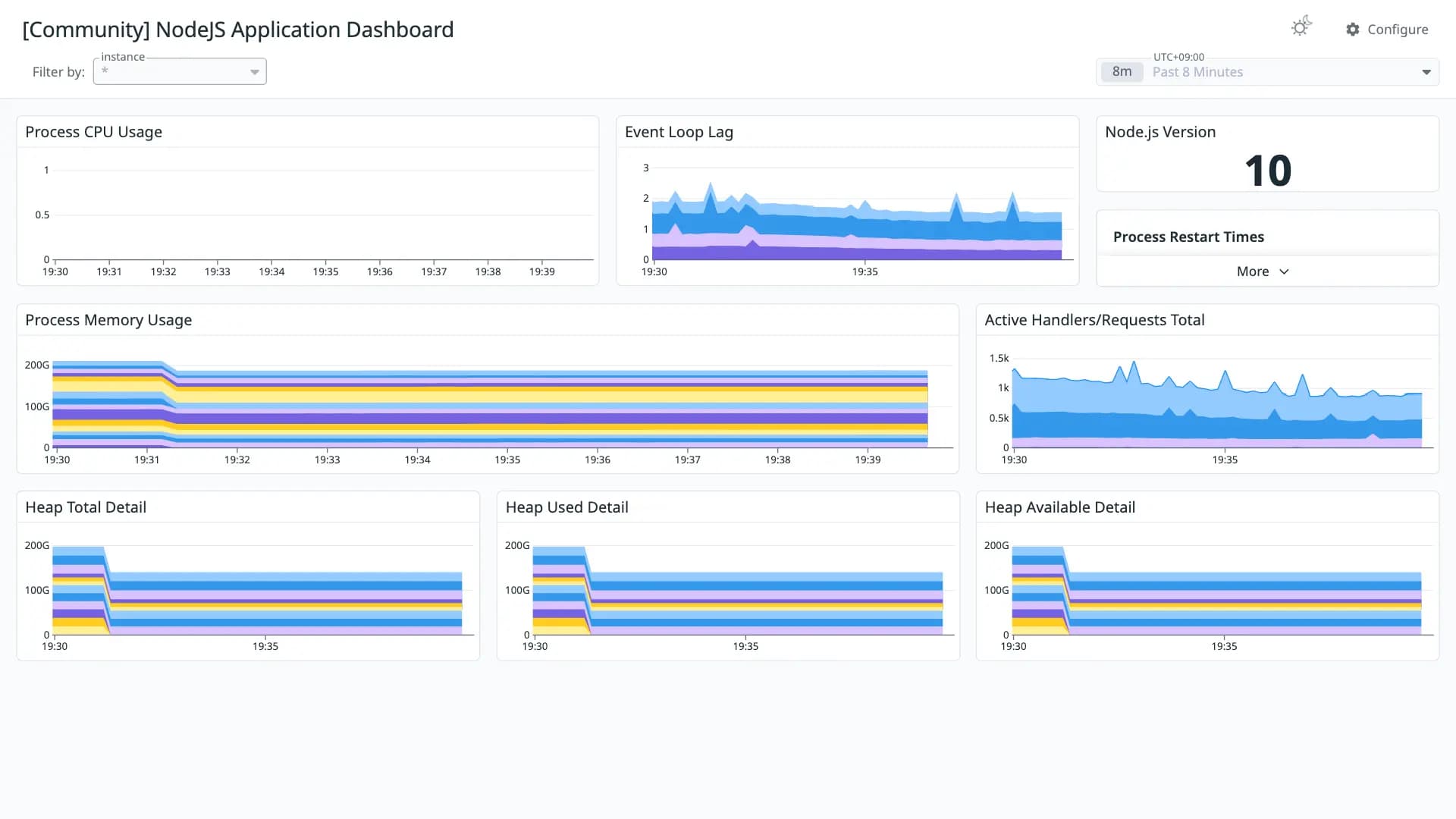The height and width of the screenshot is (819, 1456).
Task: Click the UTC+09:00 timezone label
Action: pos(1178,57)
